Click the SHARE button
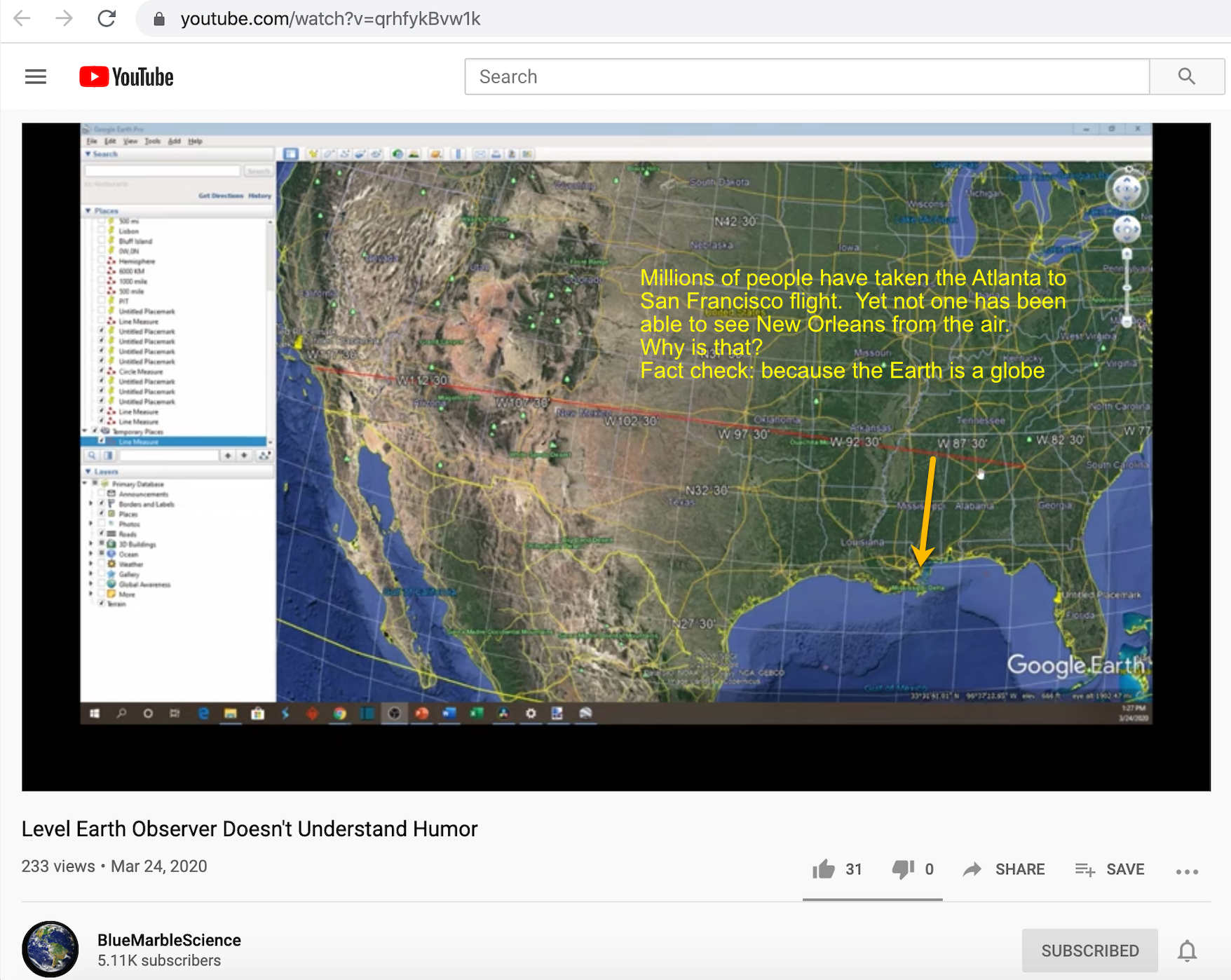Viewport: 1231px width, 980px height. (x=1004, y=869)
